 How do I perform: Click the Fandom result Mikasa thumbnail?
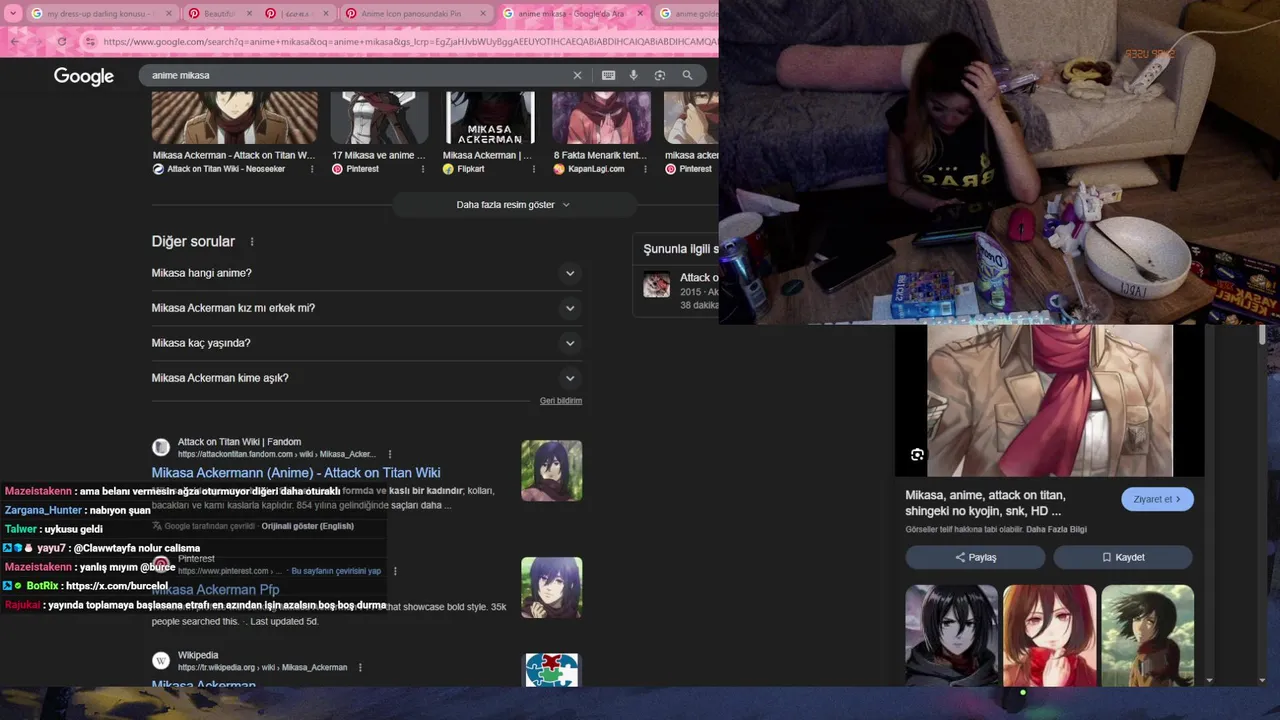pyautogui.click(x=551, y=470)
